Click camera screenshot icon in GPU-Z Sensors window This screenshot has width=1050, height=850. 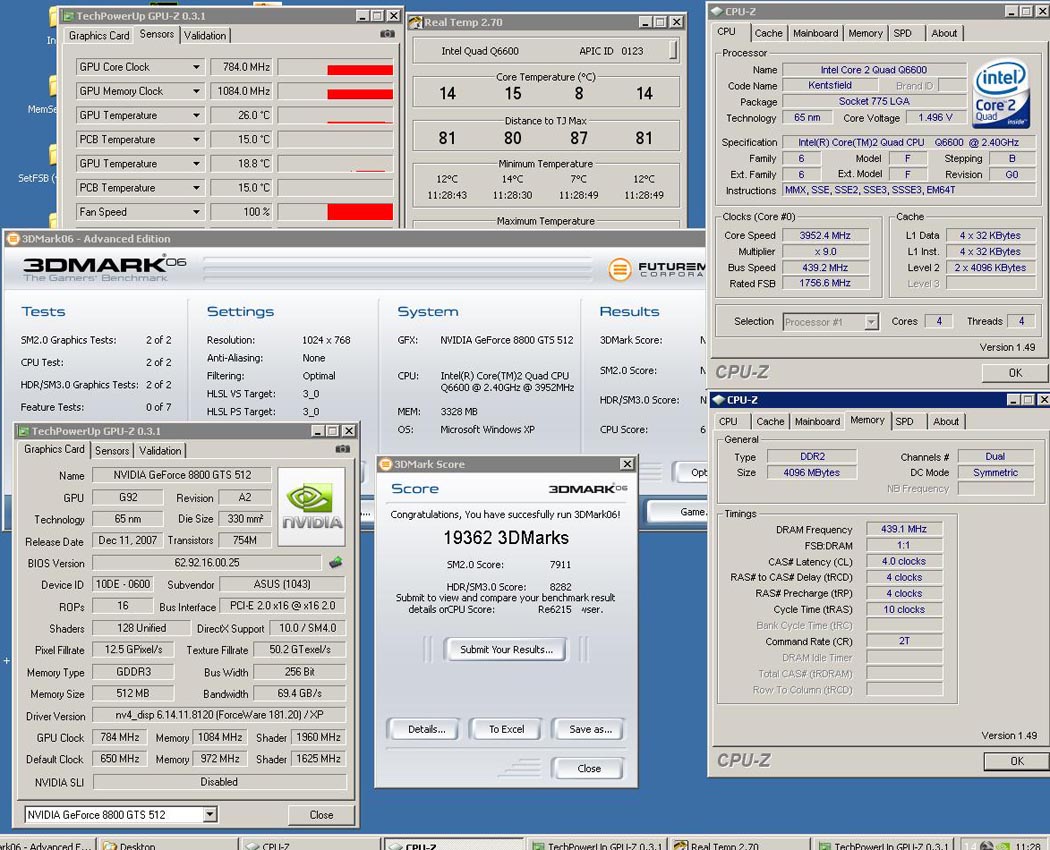coord(387,33)
